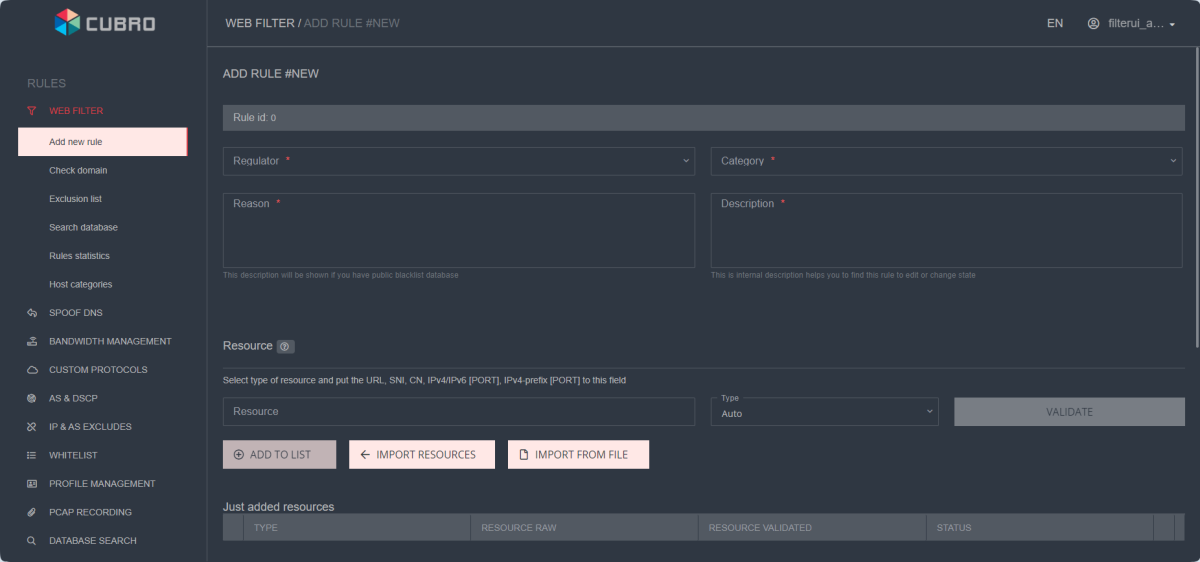Click the PCAP Recording paperclip icon
1200x562 pixels.
(32, 513)
